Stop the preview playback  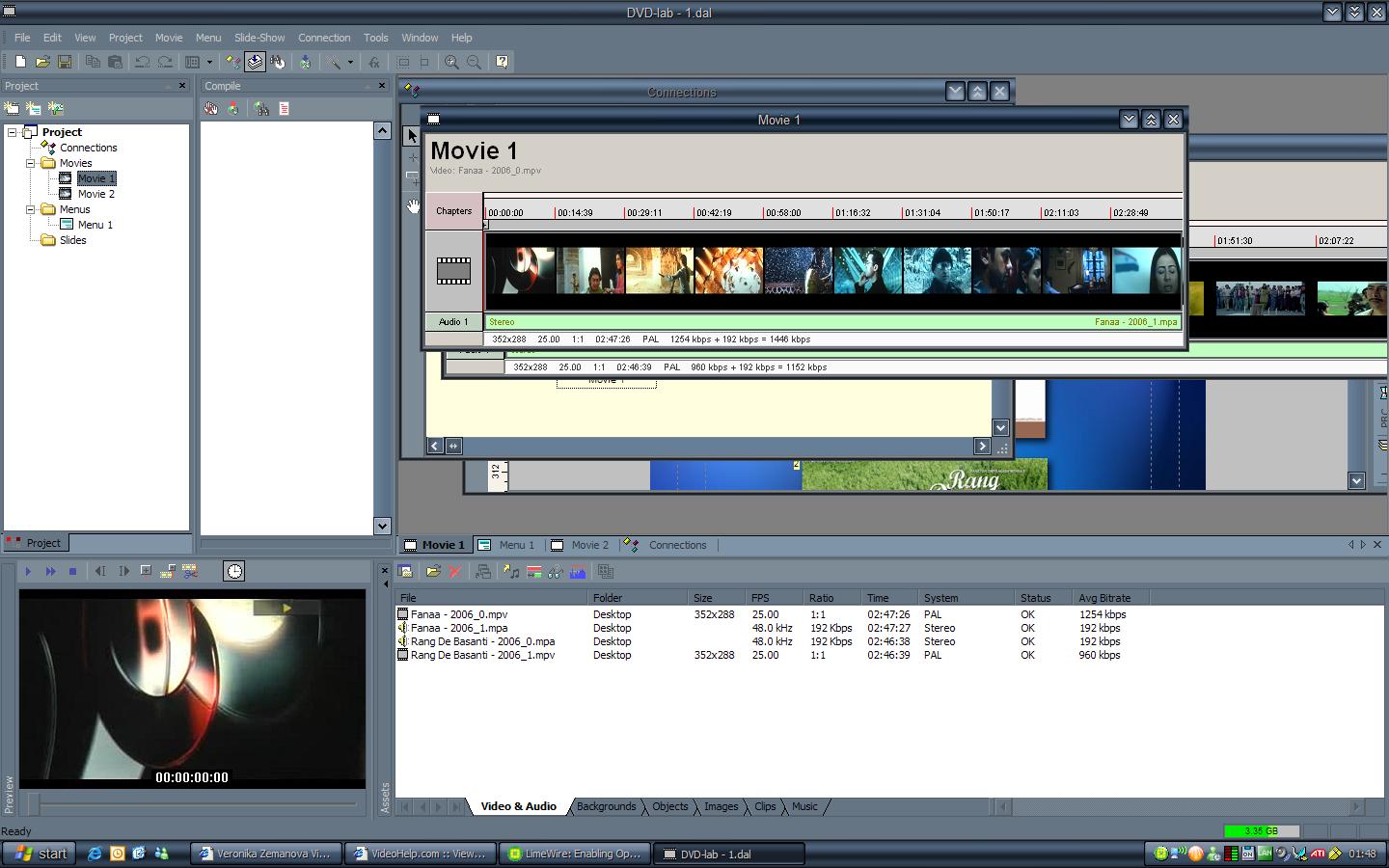72,571
